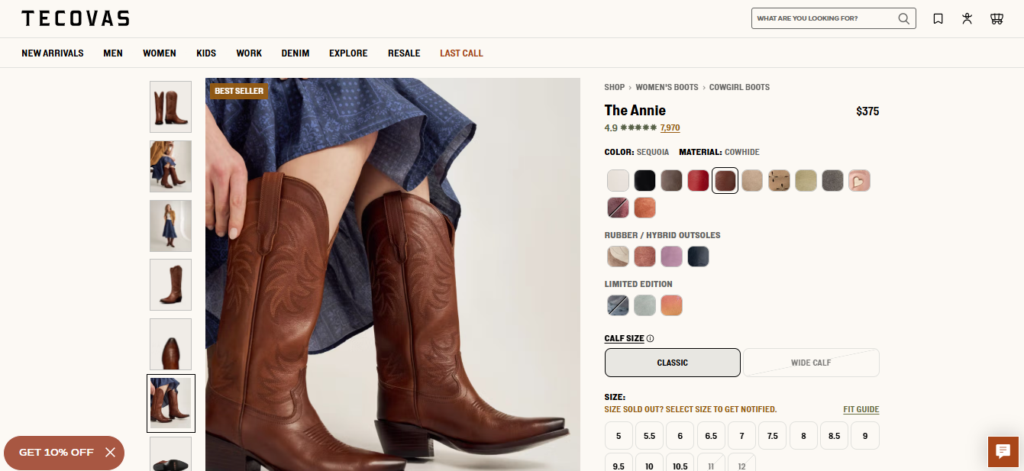1024x471 pixels.
Task: Select the spotted pattern swatch
Action: coord(778,180)
